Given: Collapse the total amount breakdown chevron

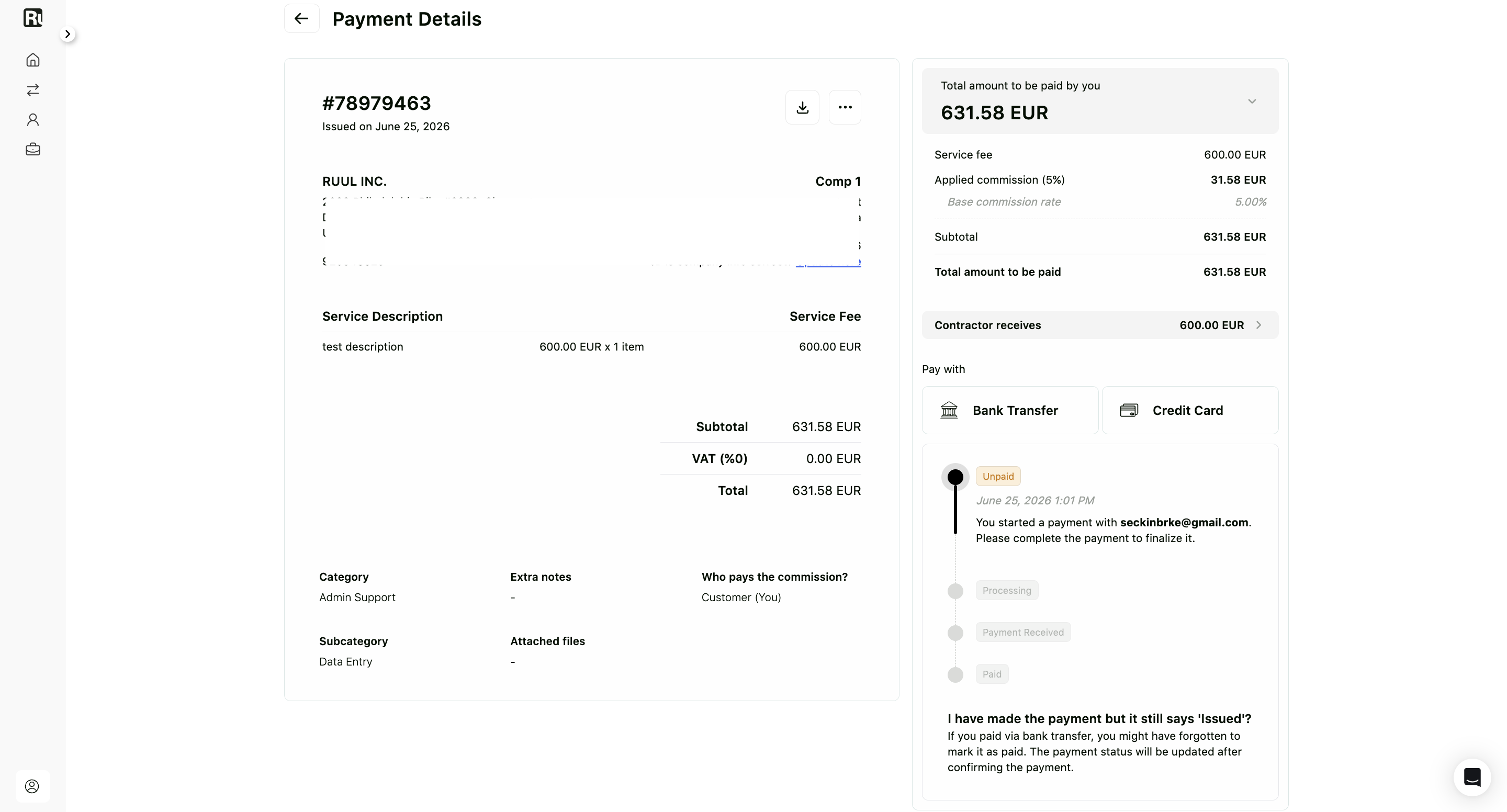Looking at the screenshot, I should [1251, 101].
